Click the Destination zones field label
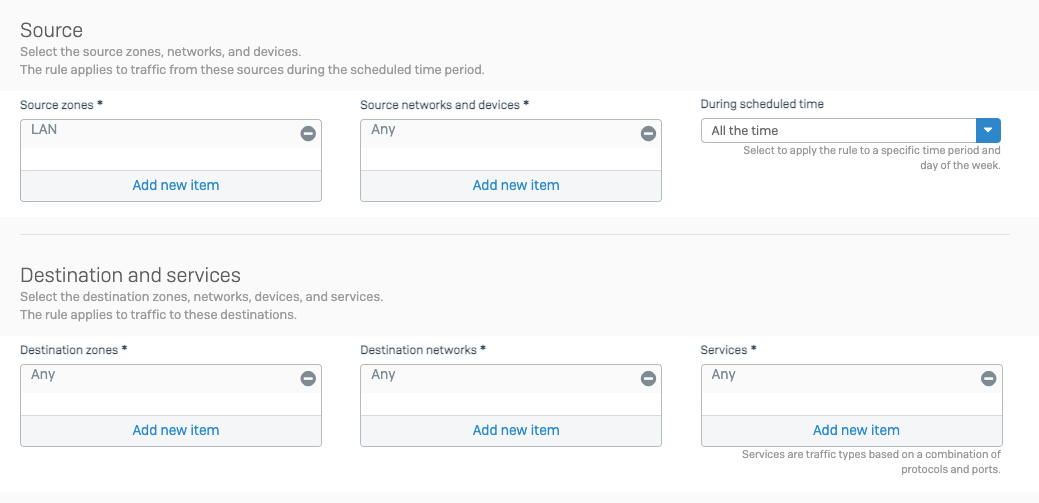The image size is (1039, 503). click(x=74, y=350)
